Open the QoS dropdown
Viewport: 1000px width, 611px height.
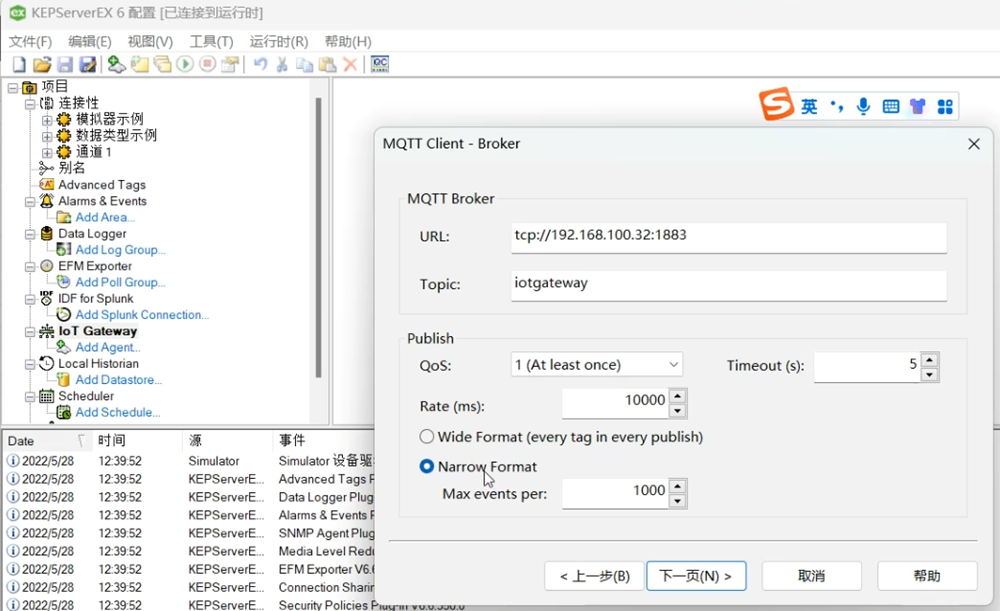(x=596, y=365)
